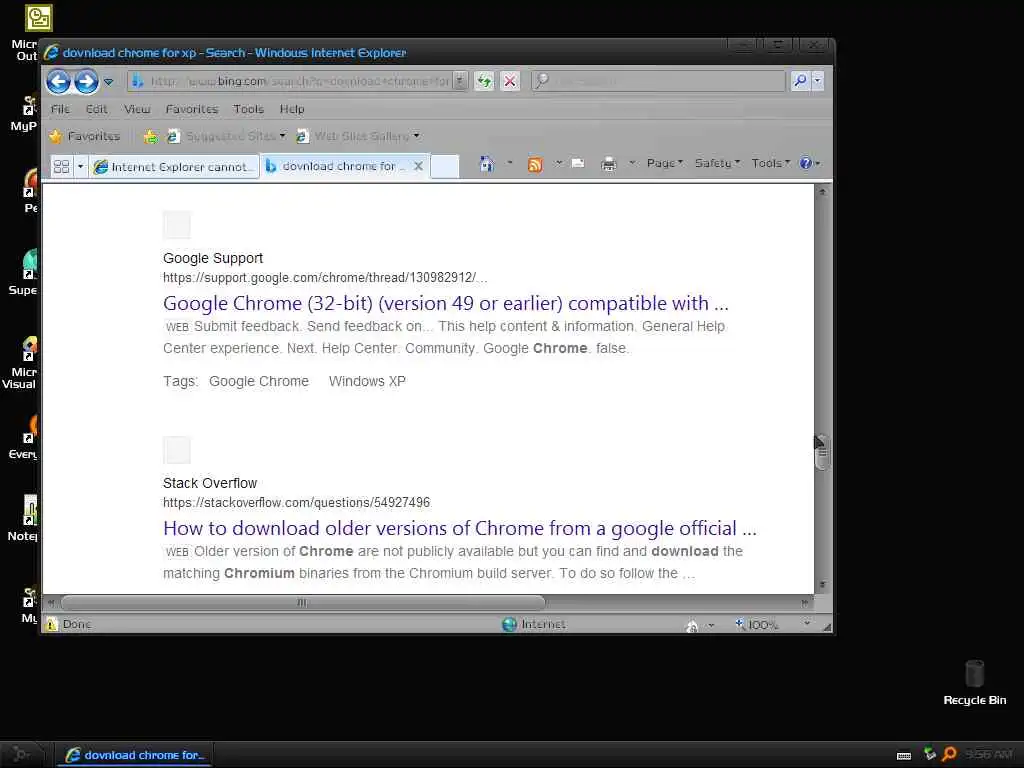Screen dimensions: 1024x768
Task: Open the recent pages dropdown beside Forward
Action: (108, 82)
